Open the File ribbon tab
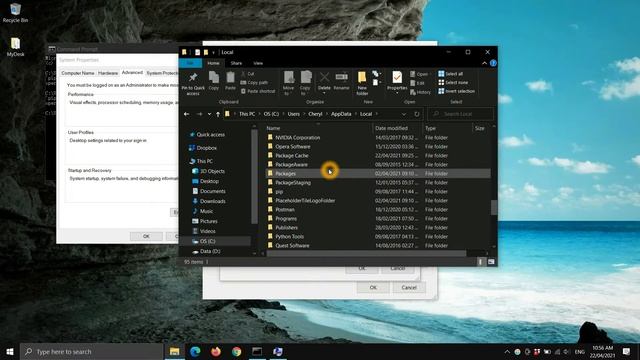 (x=190, y=63)
